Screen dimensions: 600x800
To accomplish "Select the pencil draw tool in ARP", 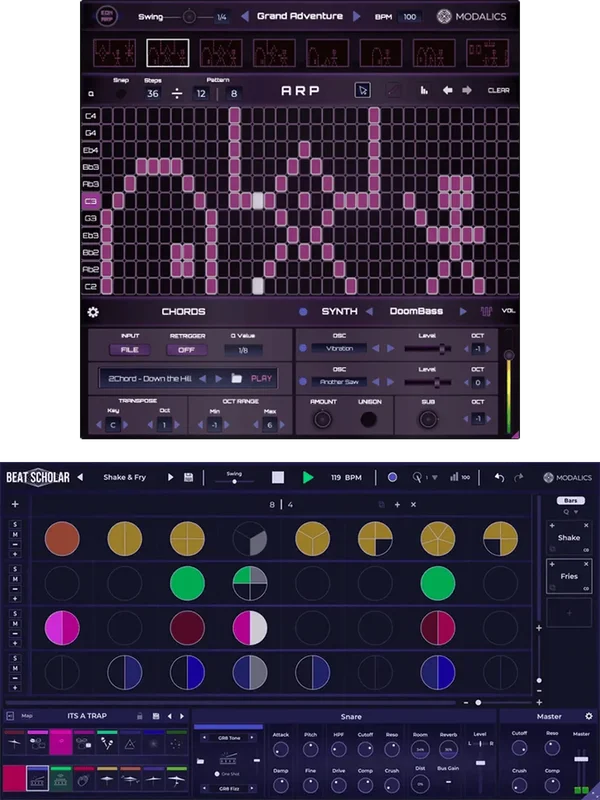I will 392,90.
